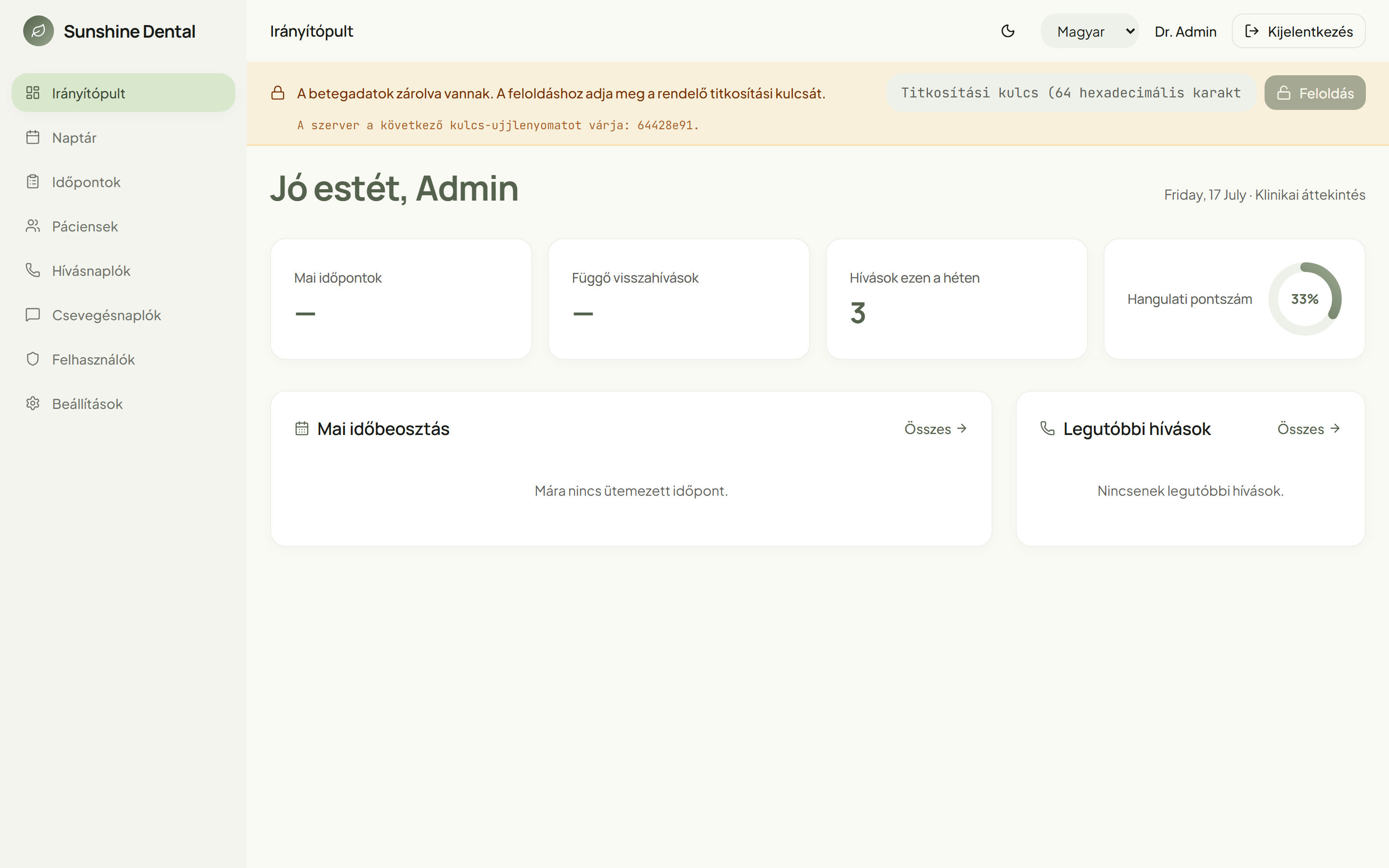This screenshot has height=868, width=1389.
Task: Toggle dark mode with the moon icon
Action: pyautogui.click(x=1008, y=31)
